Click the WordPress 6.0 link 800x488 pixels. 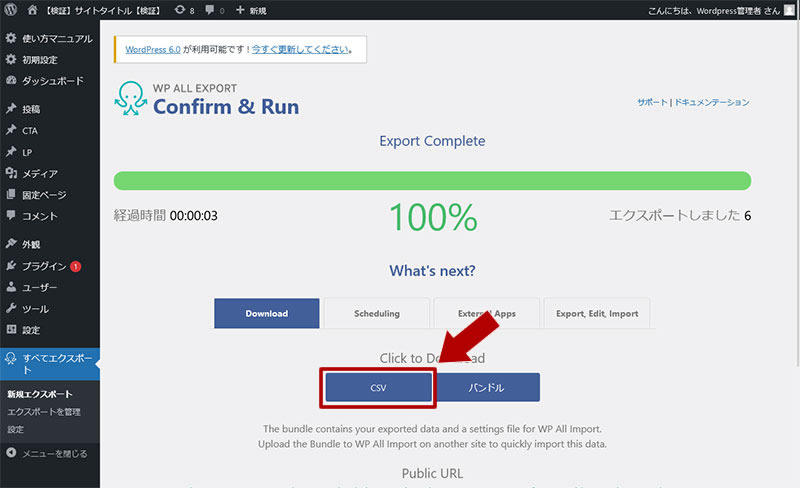[153, 50]
